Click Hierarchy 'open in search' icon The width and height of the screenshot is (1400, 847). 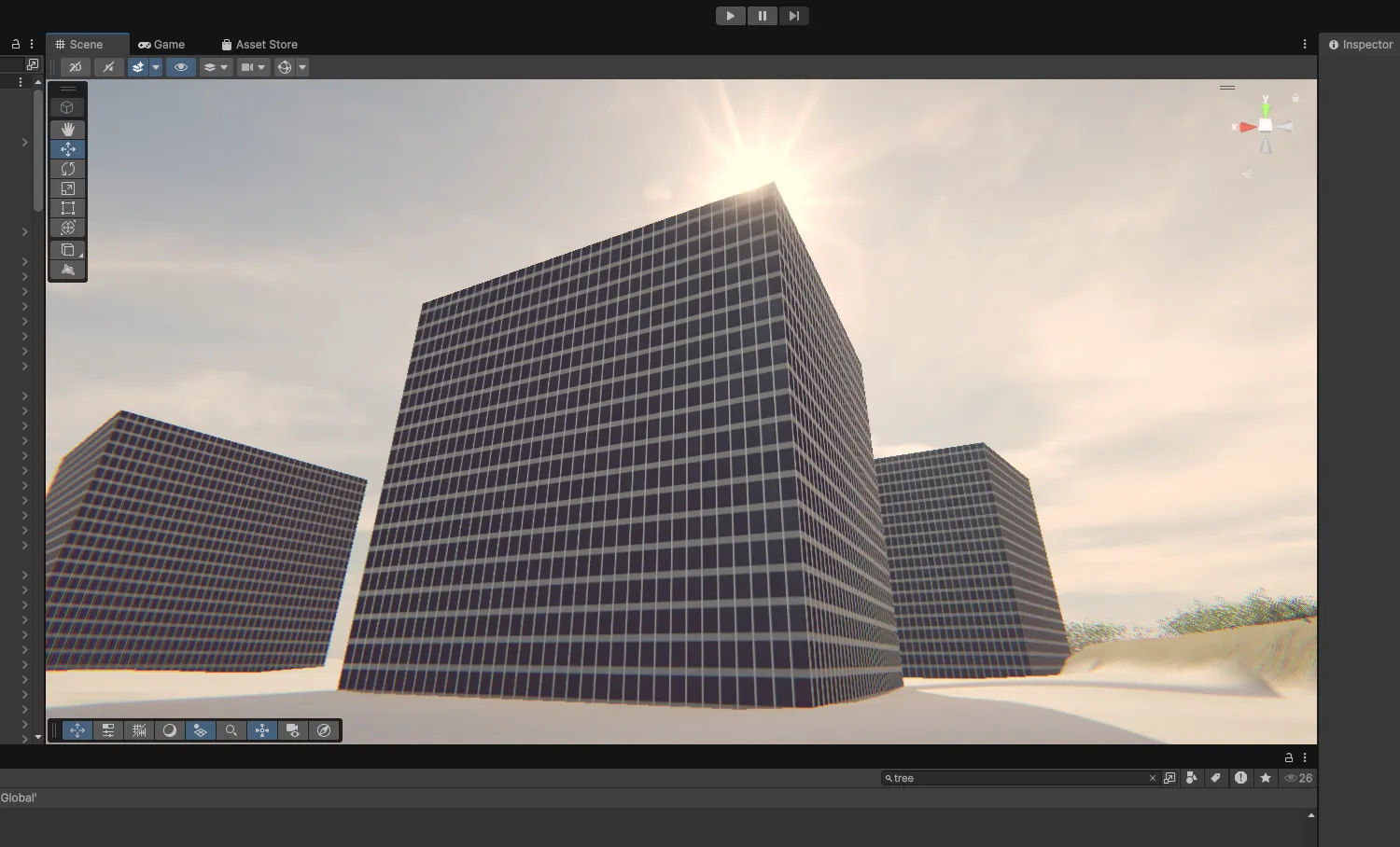pos(33,64)
